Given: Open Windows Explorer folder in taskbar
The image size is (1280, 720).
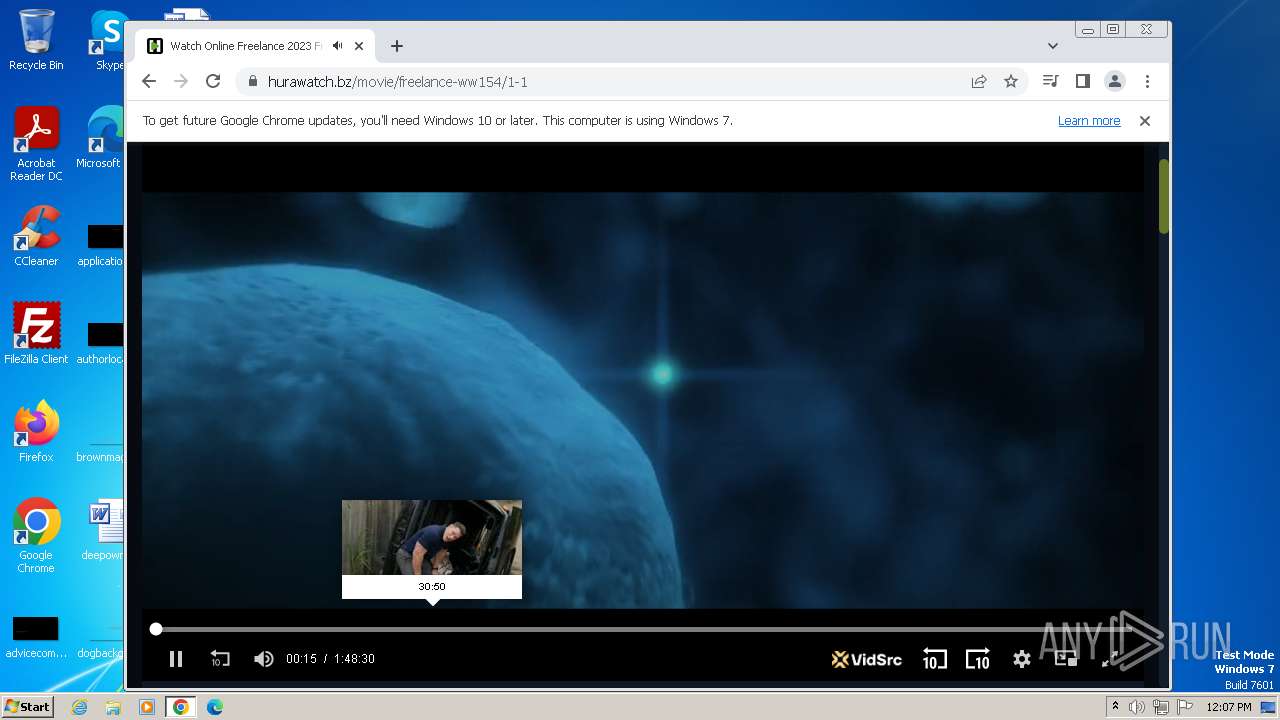Looking at the screenshot, I should (x=113, y=707).
